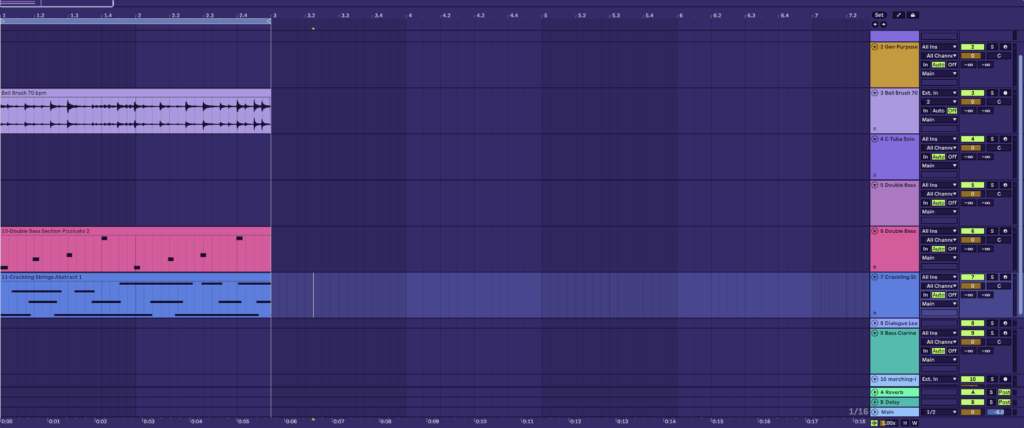The height and width of the screenshot is (428, 1024).
Task: Click the H button at bottom right
Action: click(905, 422)
